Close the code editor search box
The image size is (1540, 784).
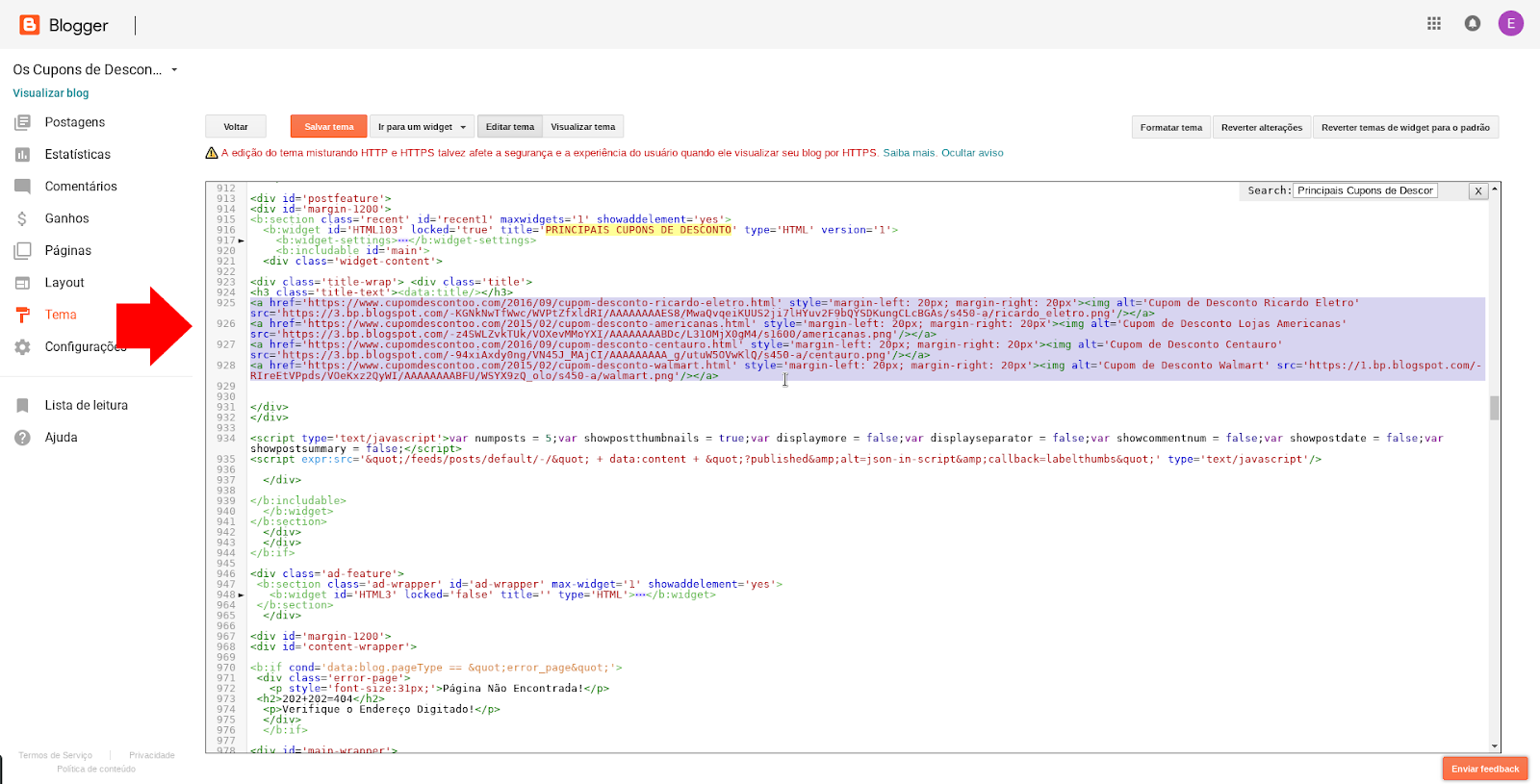[1477, 190]
